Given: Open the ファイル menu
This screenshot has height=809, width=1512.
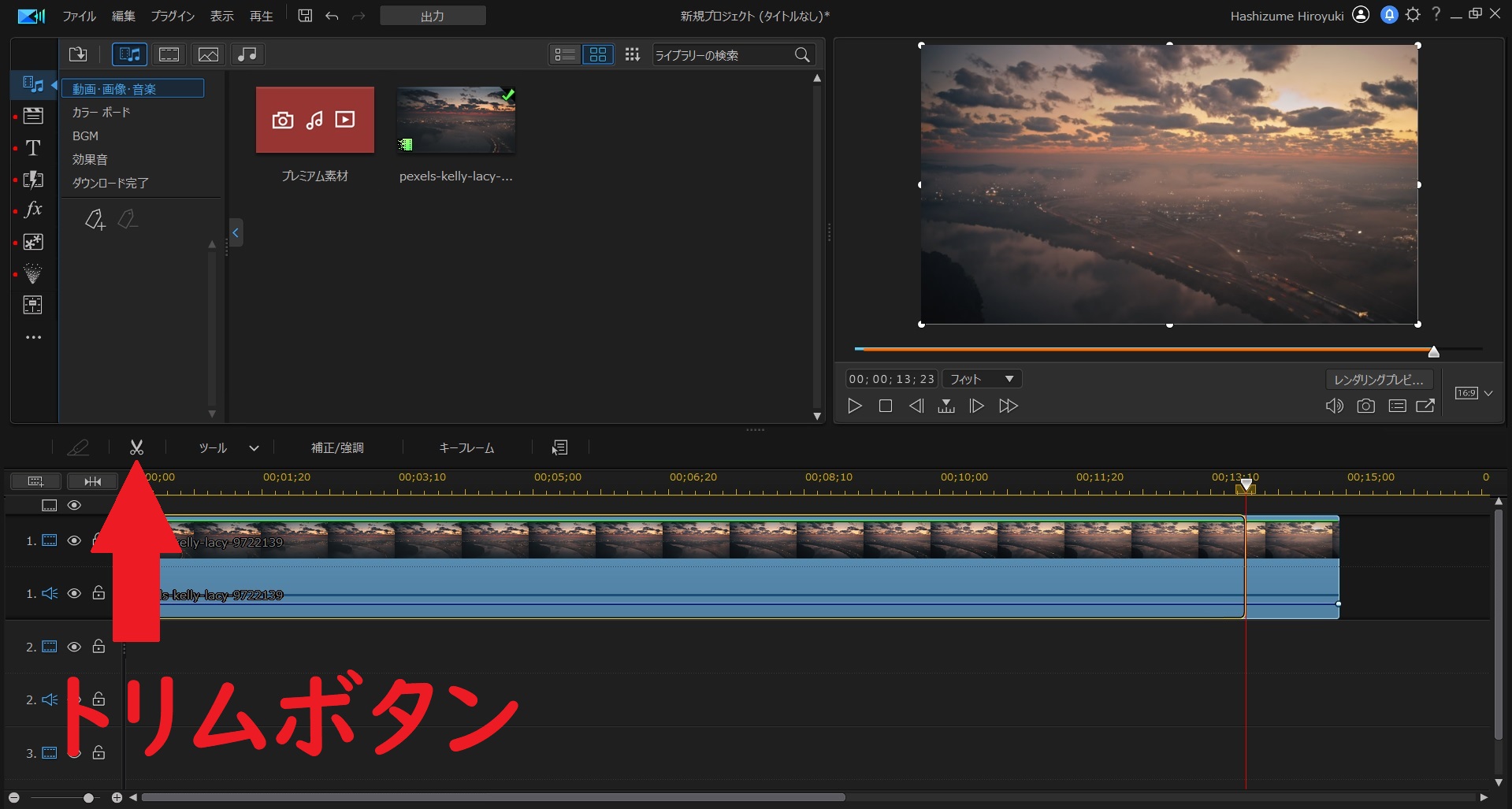Looking at the screenshot, I should click(x=79, y=16).
